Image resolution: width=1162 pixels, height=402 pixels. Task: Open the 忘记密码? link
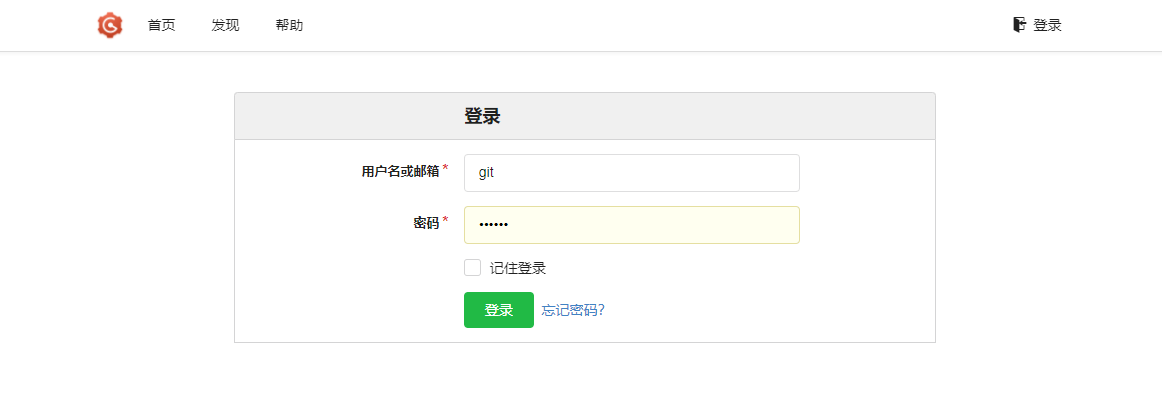click(573, 310)
